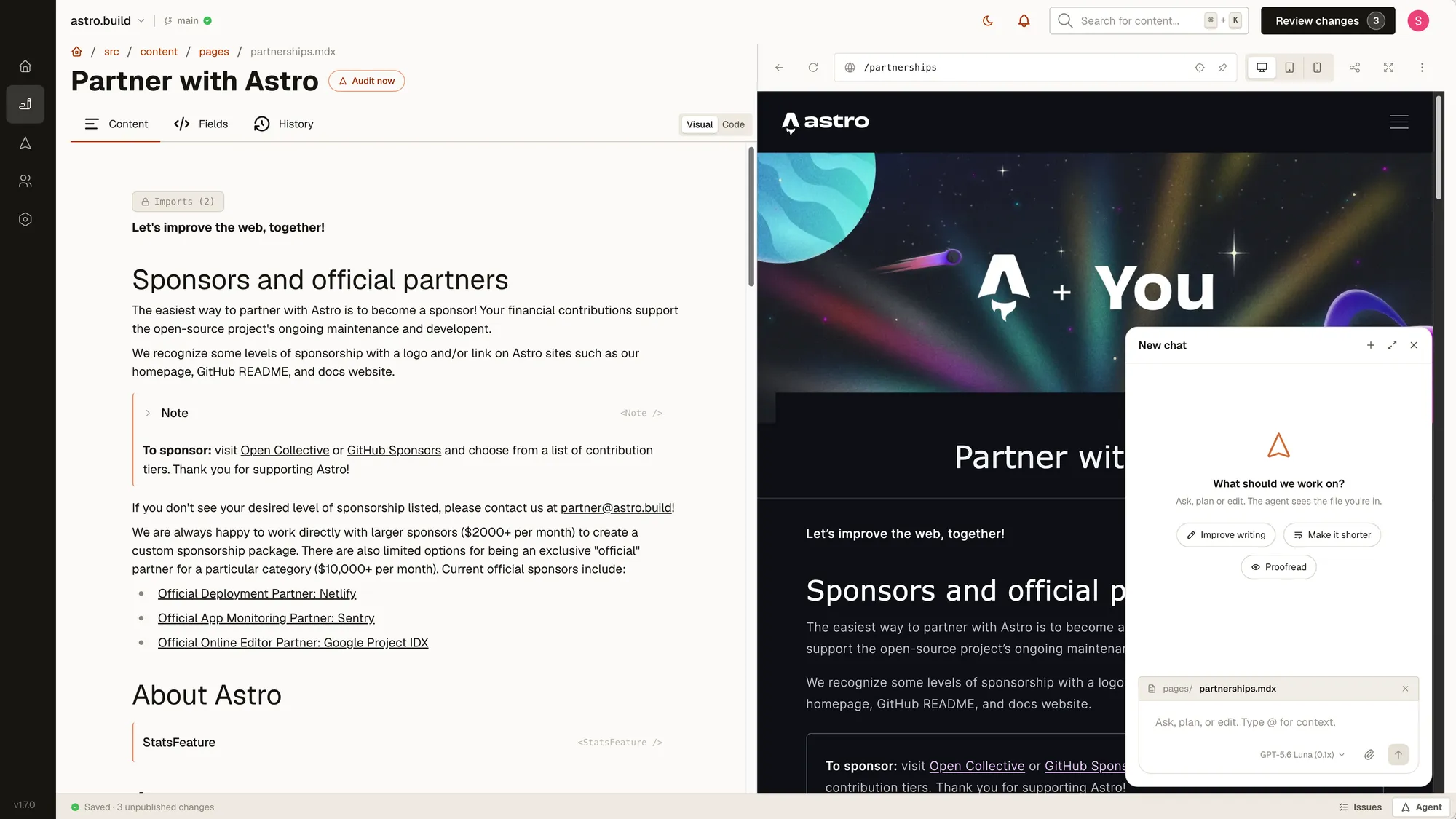Click the target locate icon in URL bar

tap(1200, 68)
